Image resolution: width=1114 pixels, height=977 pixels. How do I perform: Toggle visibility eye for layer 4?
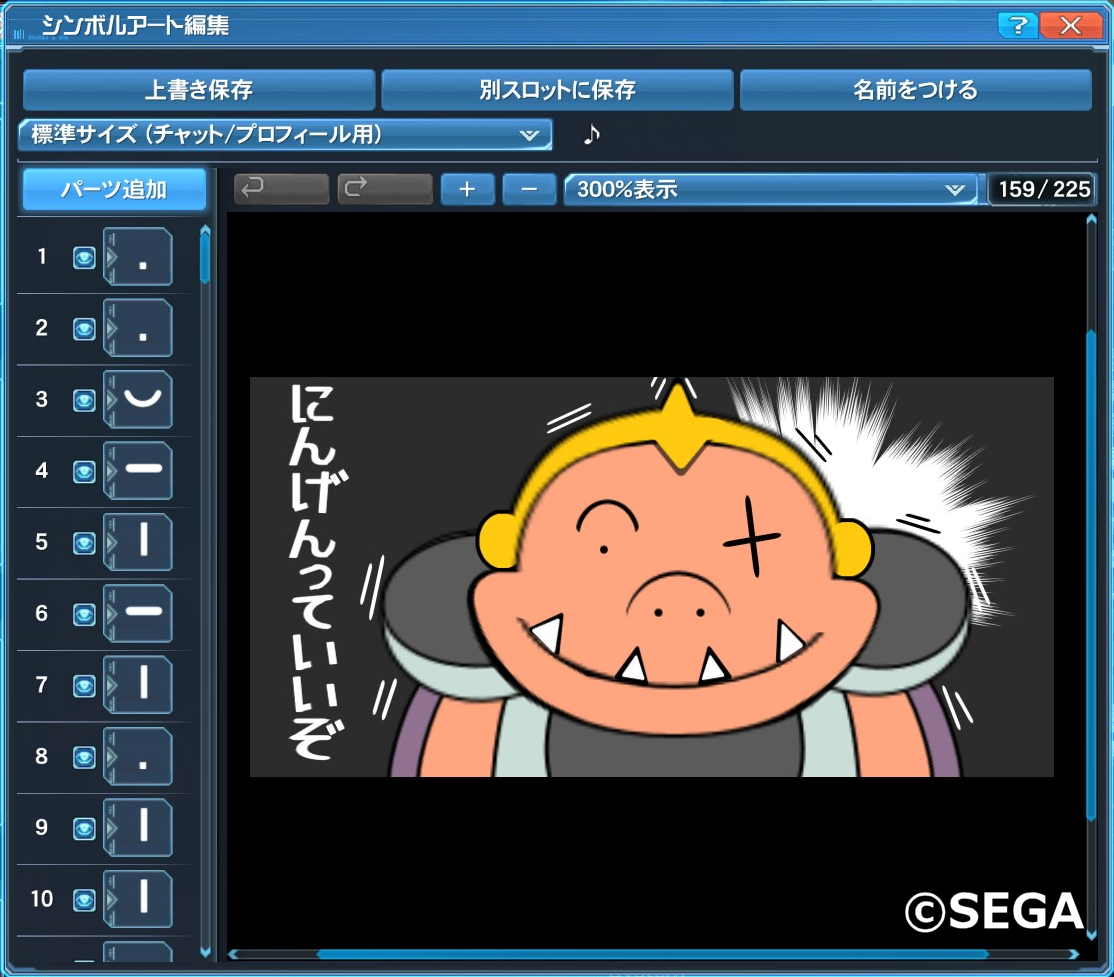84,472
